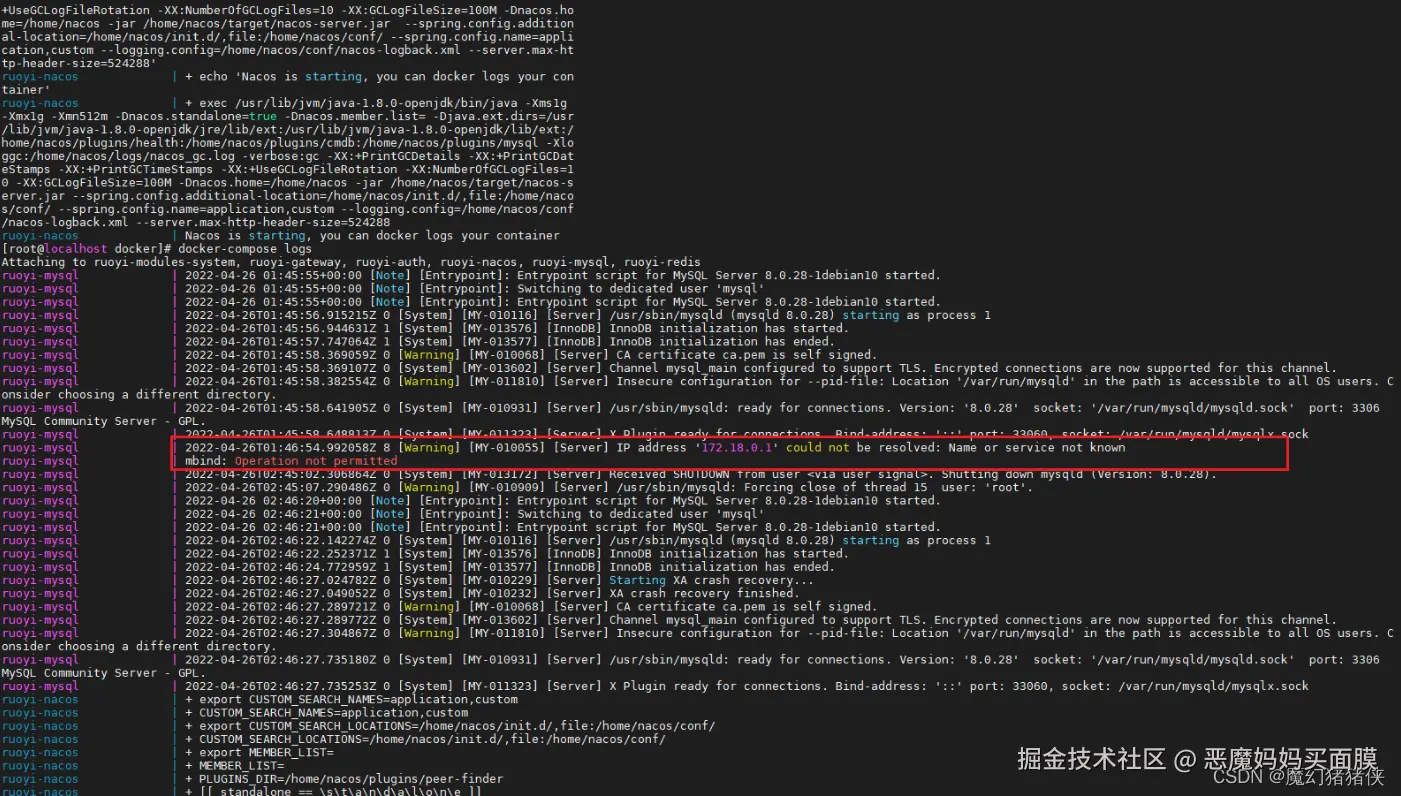Click "ggc:/home/nacos/logs/nacos_gc.log" path text
The width and height of the screenshot is (1401, 796).
click(118, 156)
